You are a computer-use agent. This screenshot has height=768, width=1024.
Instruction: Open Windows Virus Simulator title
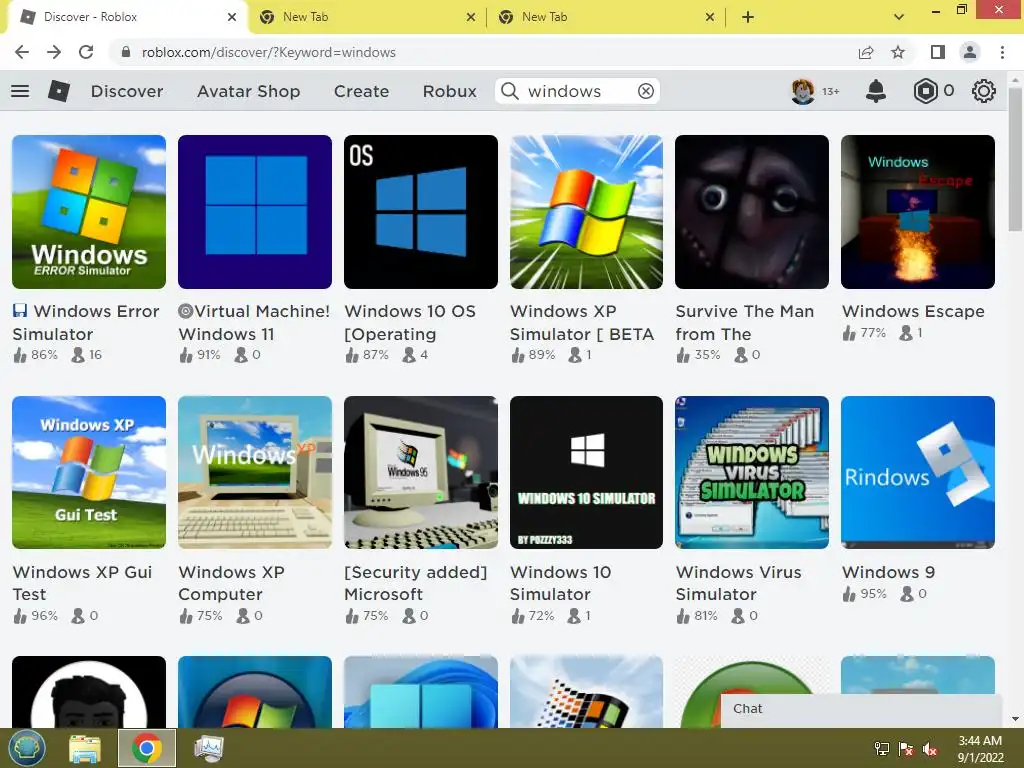(739, 583)
